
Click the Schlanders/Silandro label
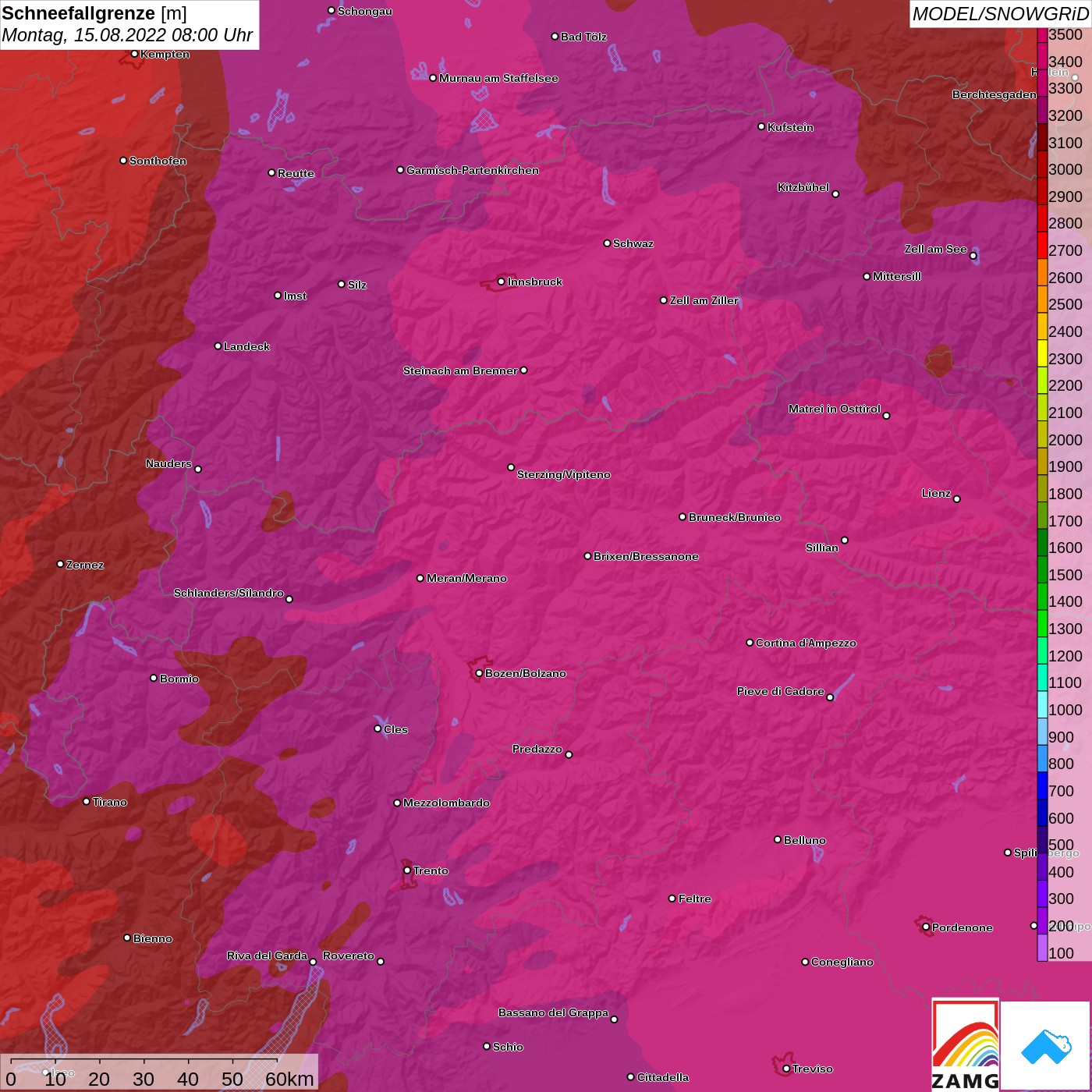[x=229, y=593]
